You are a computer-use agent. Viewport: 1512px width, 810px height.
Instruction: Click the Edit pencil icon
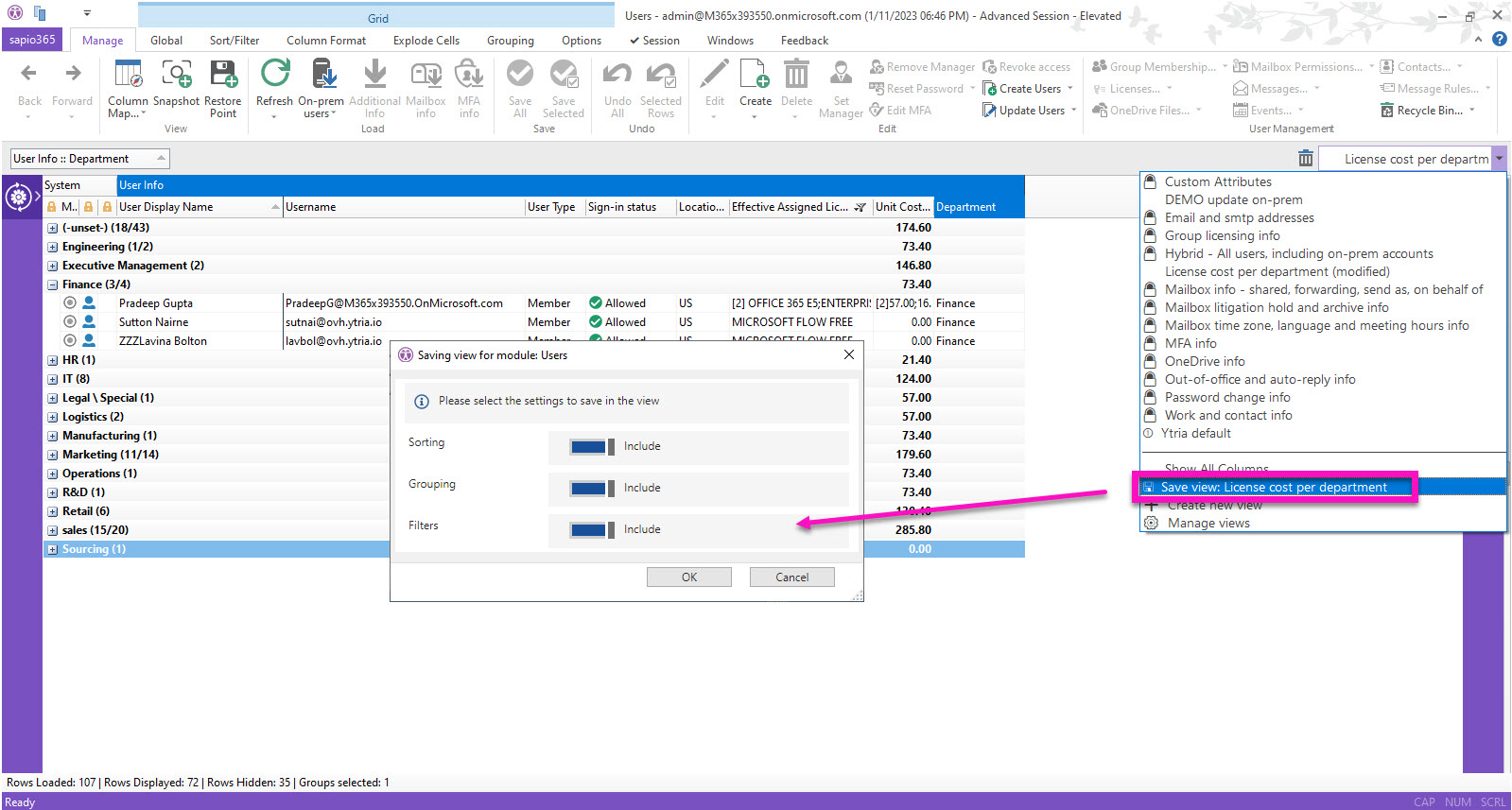[x=715, y=74]
